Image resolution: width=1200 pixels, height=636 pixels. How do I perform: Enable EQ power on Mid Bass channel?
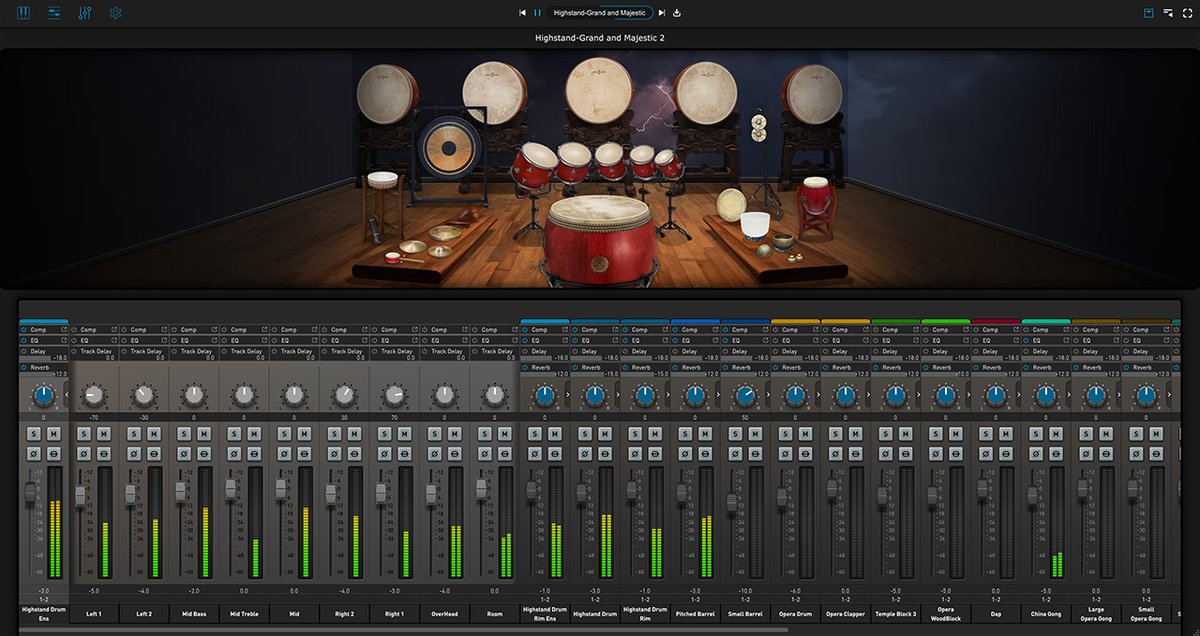(x=173, y=340)
